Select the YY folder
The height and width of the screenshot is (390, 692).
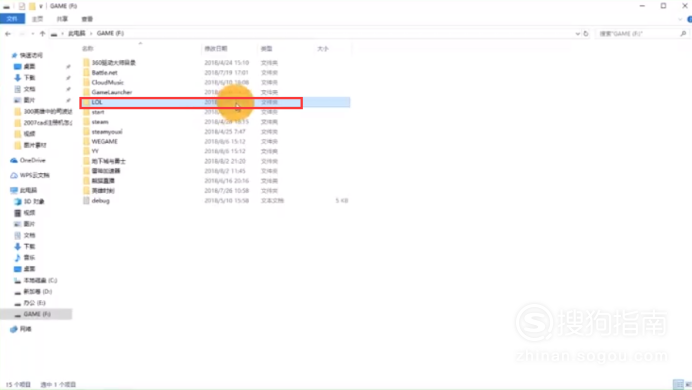(95, 151)
